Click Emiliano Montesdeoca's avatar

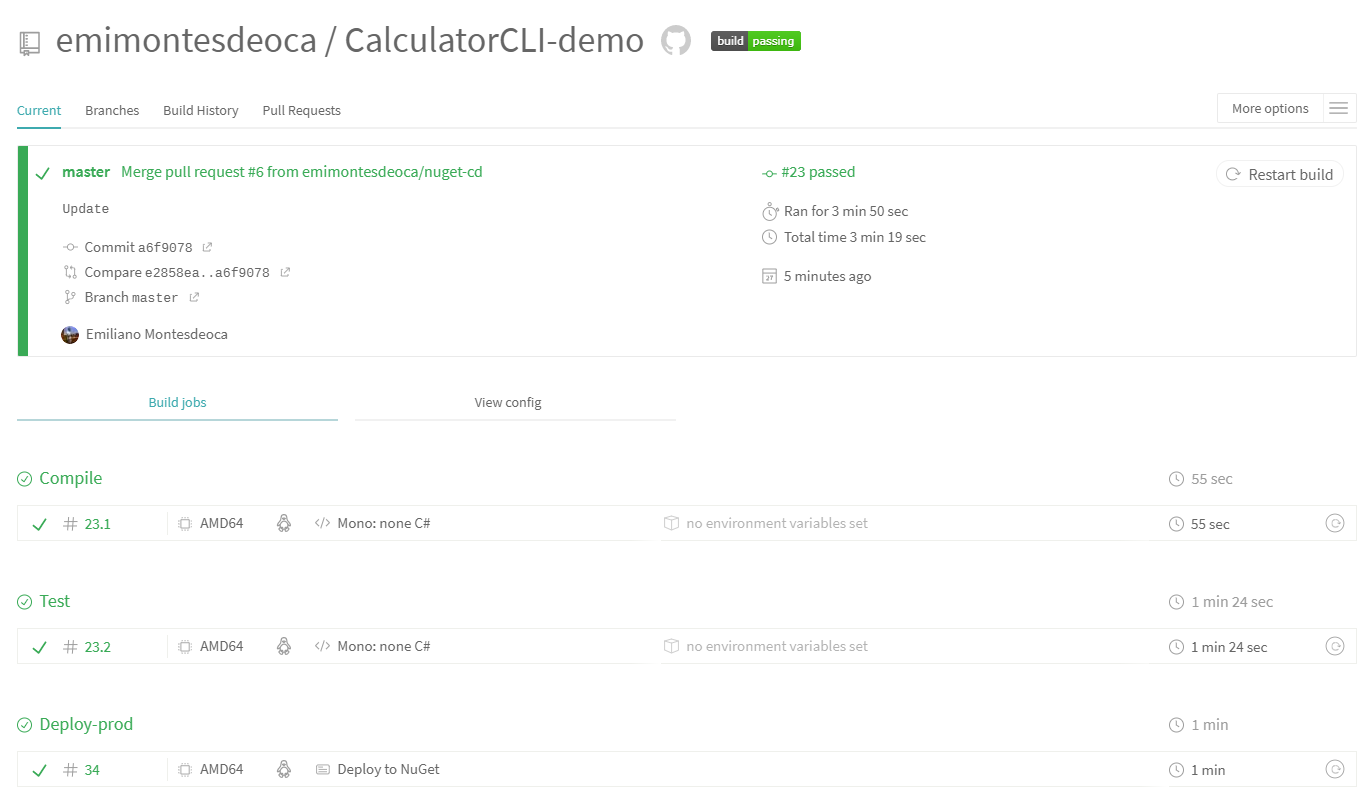pos(70,334)
